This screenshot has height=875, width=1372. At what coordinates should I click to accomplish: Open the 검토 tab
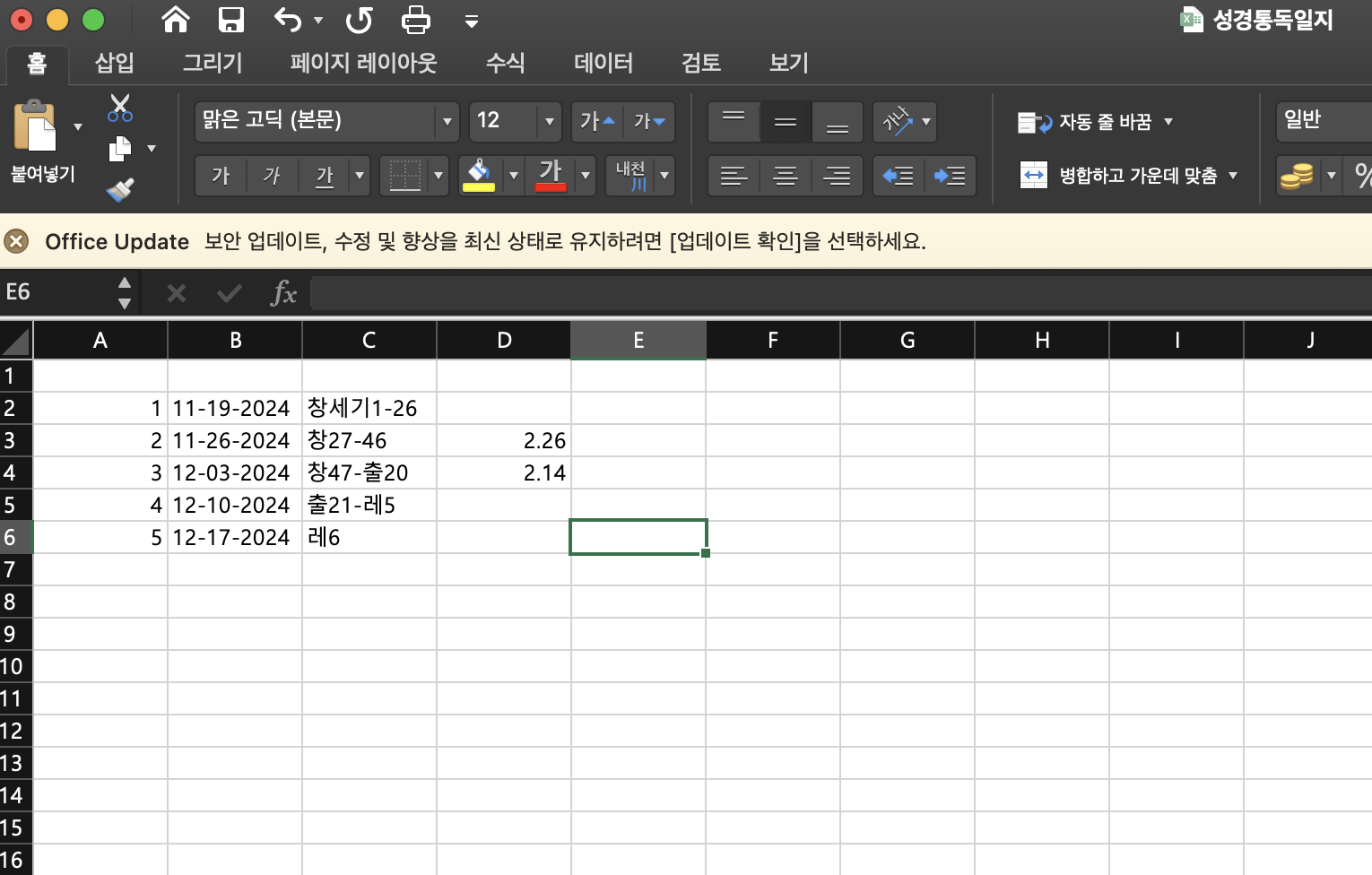click(x=701, y=63)
